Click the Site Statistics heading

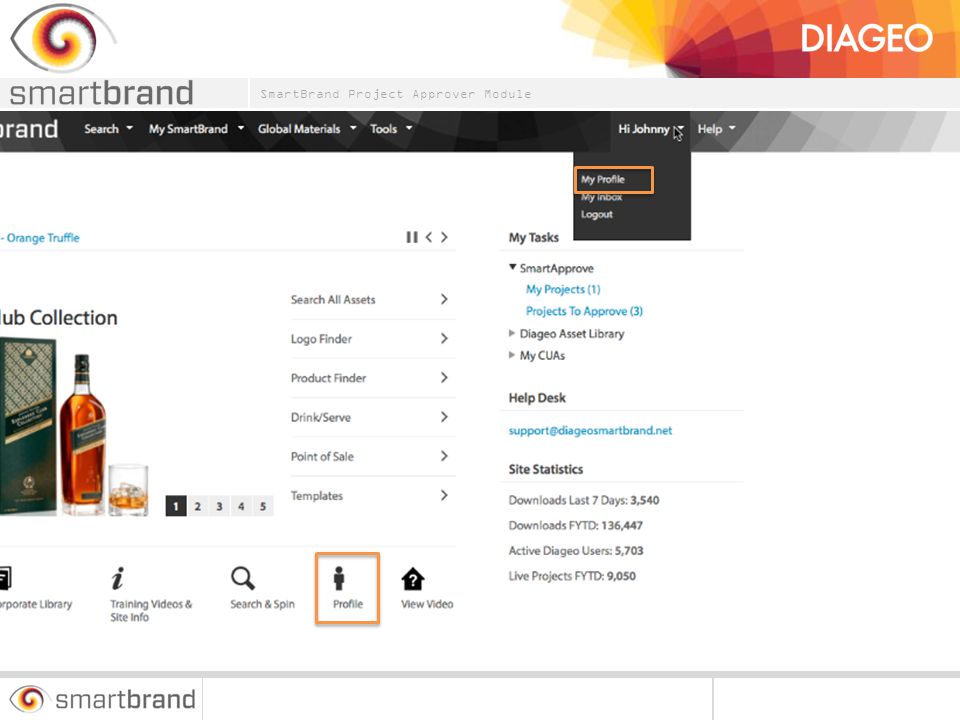546,470
